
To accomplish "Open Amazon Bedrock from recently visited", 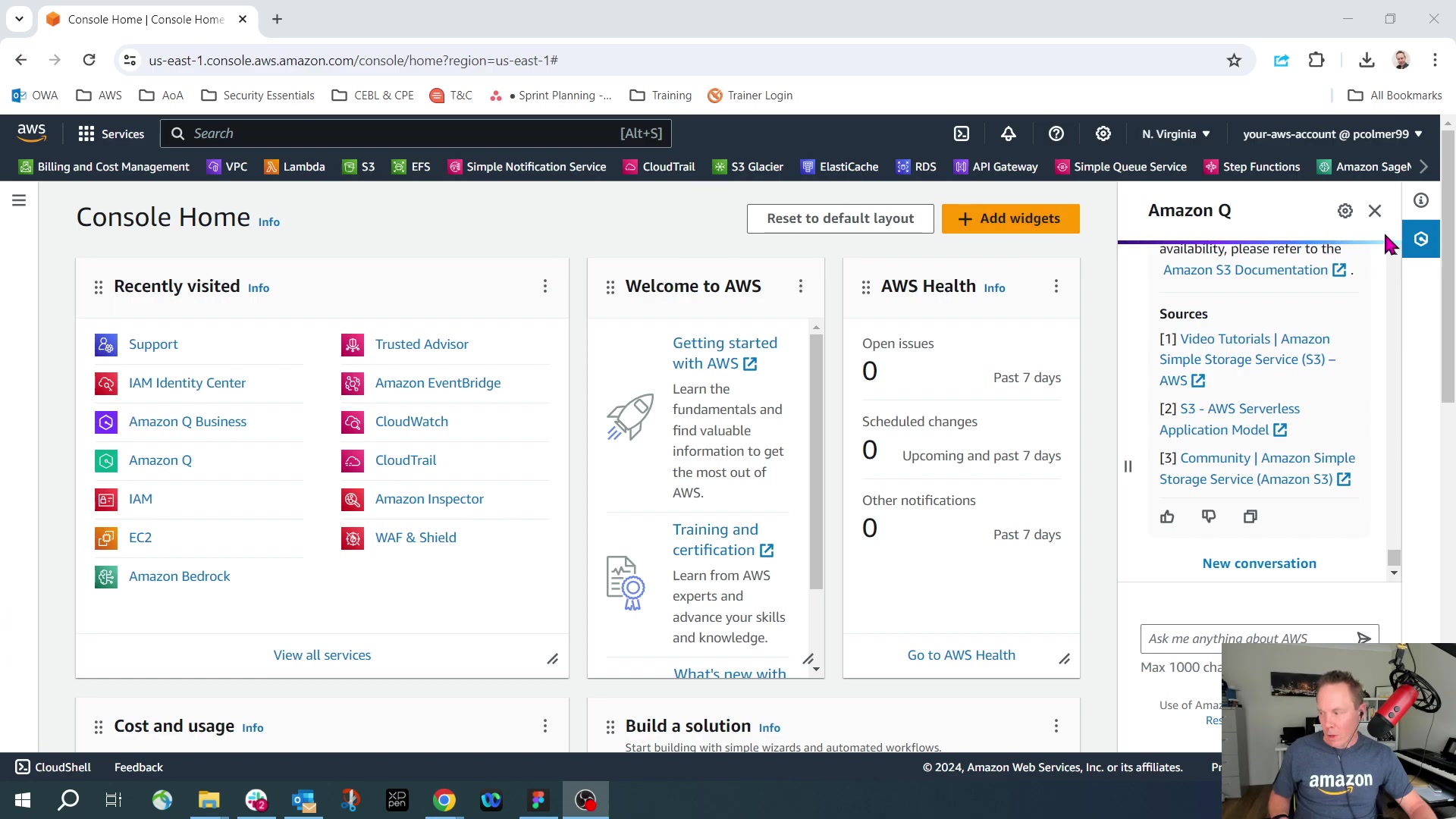I will click(x=179, y=576).
